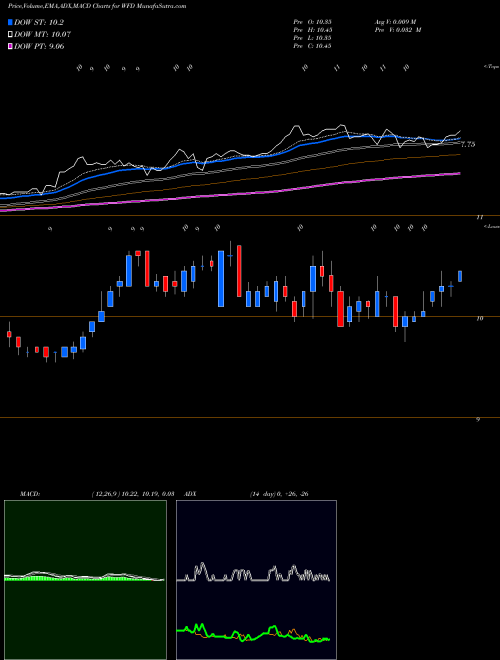Click the 'Pre O' opening price value
Screen dimensions: 500x660
[312, 21]
